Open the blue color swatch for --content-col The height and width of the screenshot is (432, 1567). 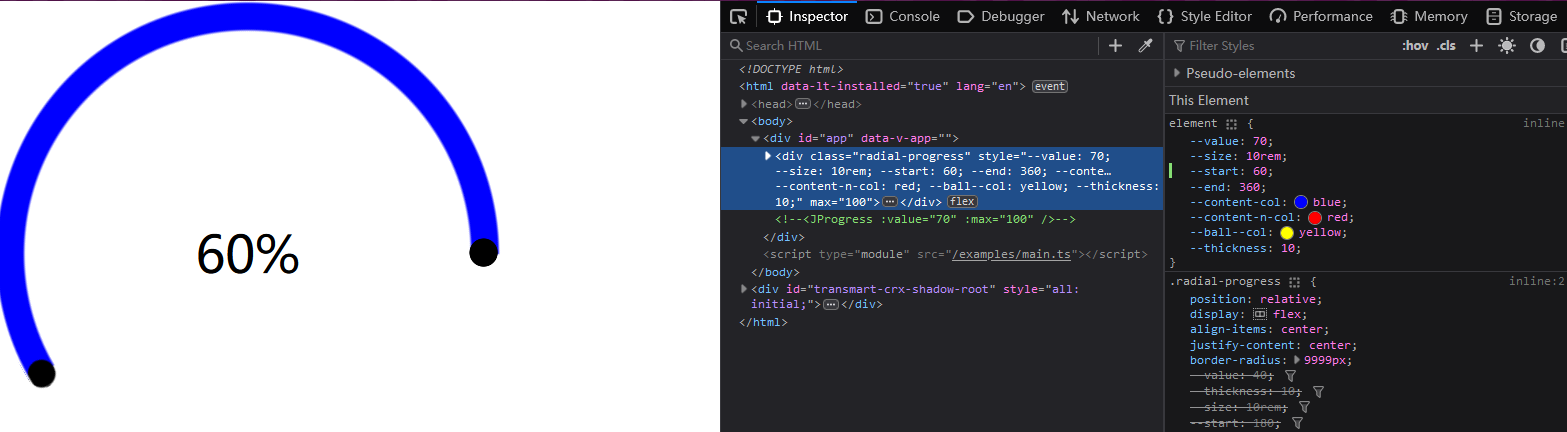pyautogui.click(x=1302, y=202)
